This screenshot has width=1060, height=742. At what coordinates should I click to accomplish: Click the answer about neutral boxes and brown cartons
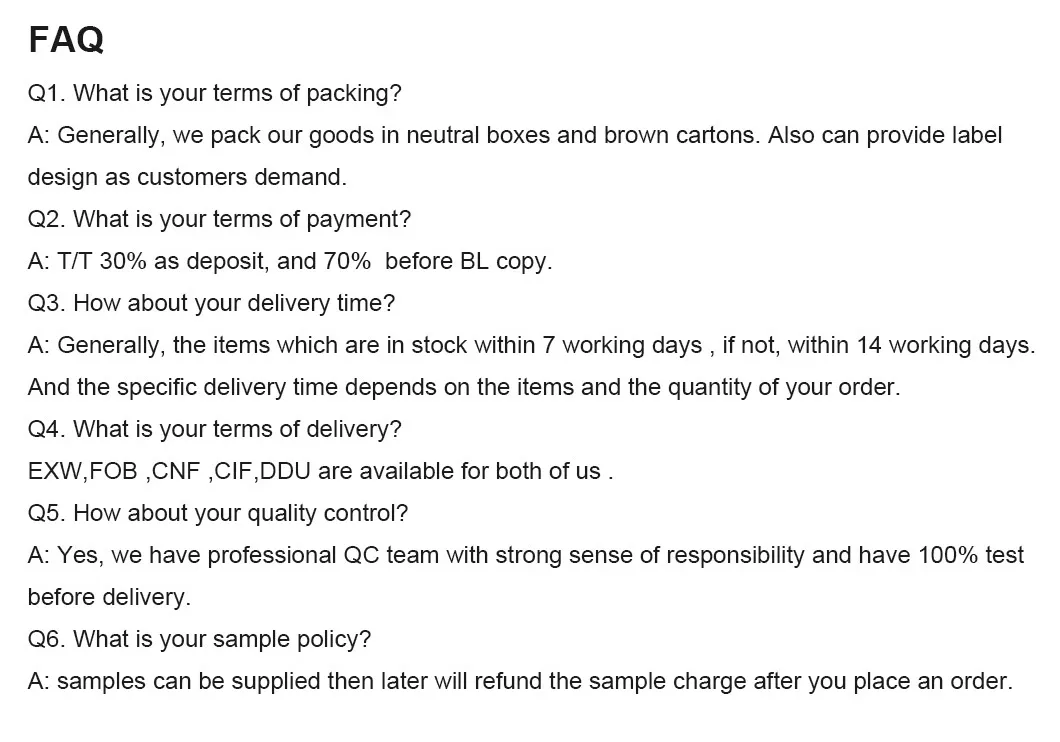pos(514,135)
